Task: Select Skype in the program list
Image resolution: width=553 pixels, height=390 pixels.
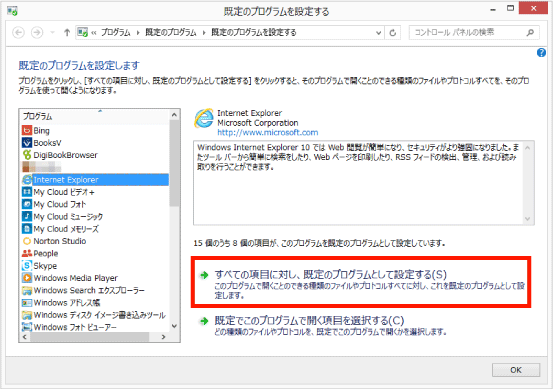Action: tap(45, 266)
